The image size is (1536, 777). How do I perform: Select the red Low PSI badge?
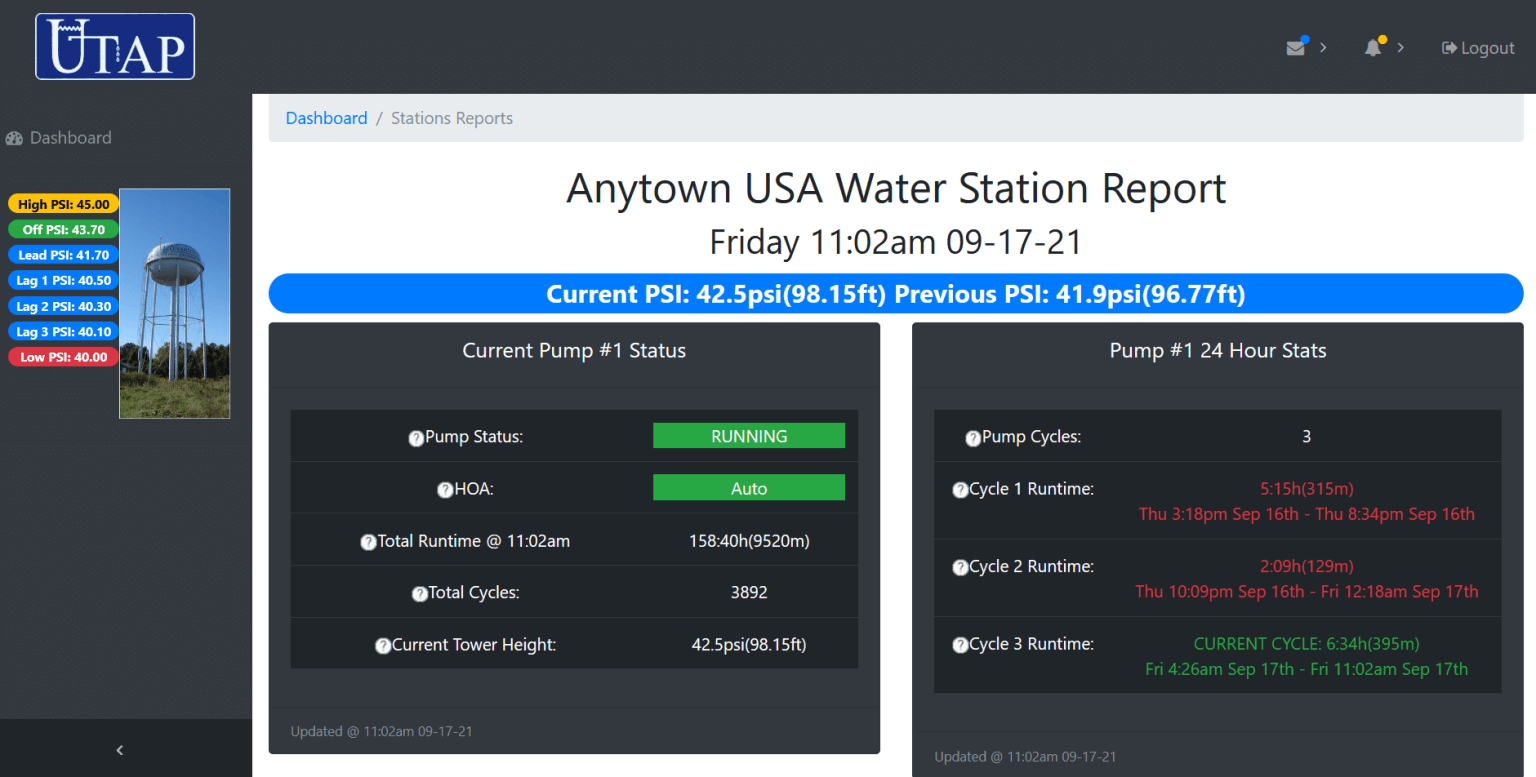tap(62, 356)
